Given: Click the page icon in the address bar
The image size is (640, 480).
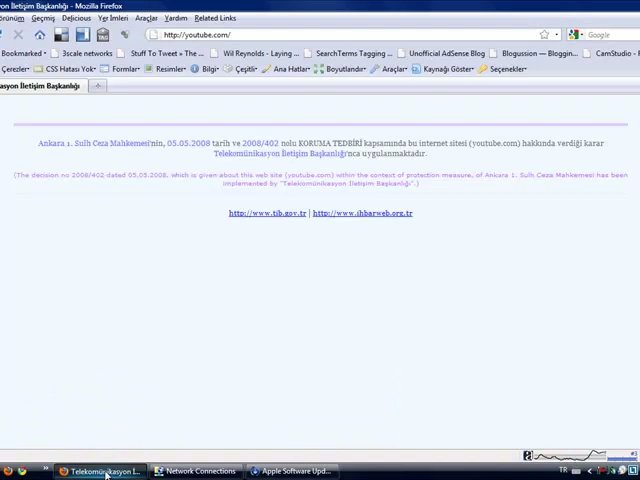Looking at the screenshot, I should click(x=153, y=35).
